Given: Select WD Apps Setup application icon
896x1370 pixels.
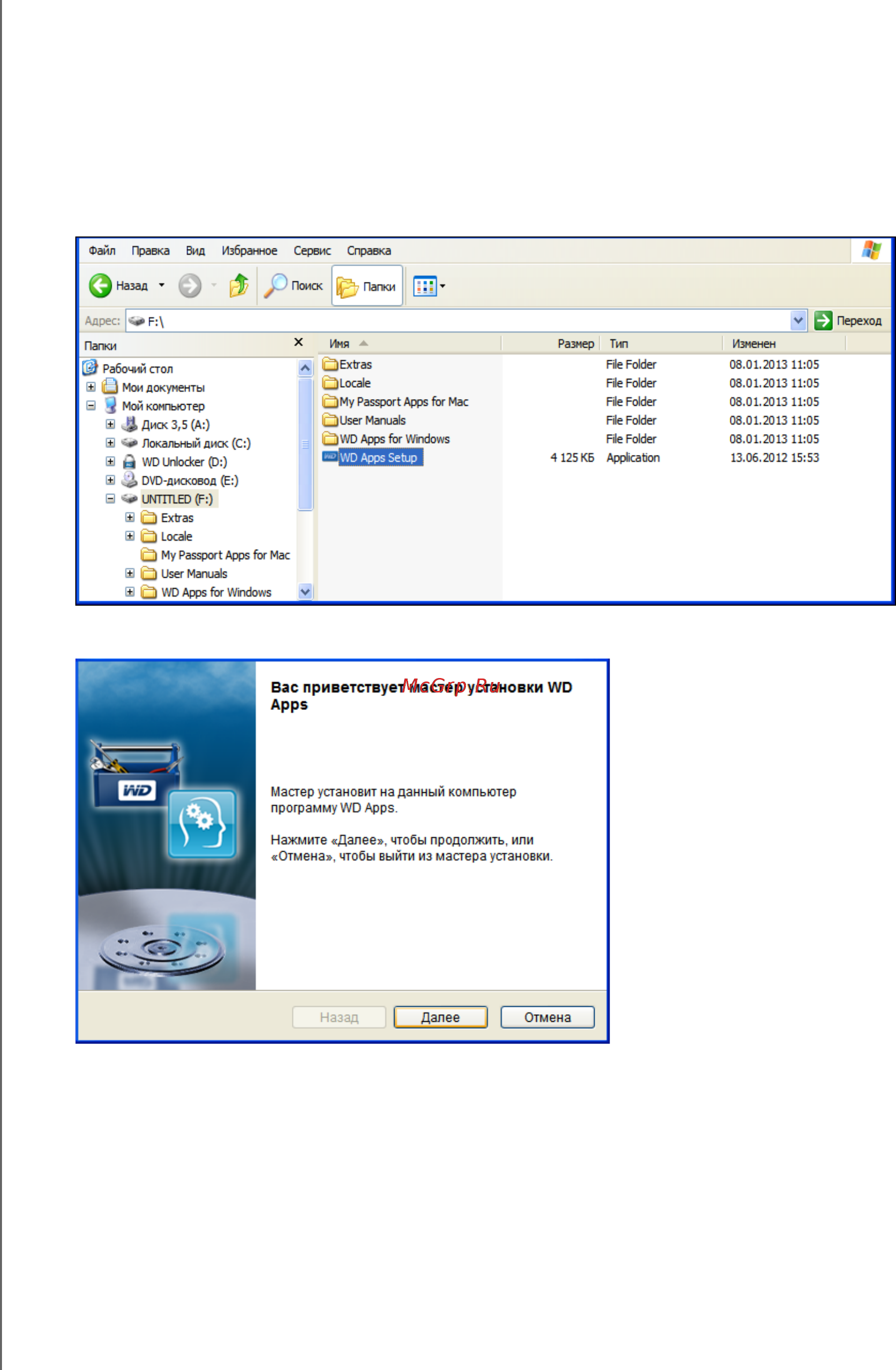Looking at the screenshot, I should click(330, 457).
